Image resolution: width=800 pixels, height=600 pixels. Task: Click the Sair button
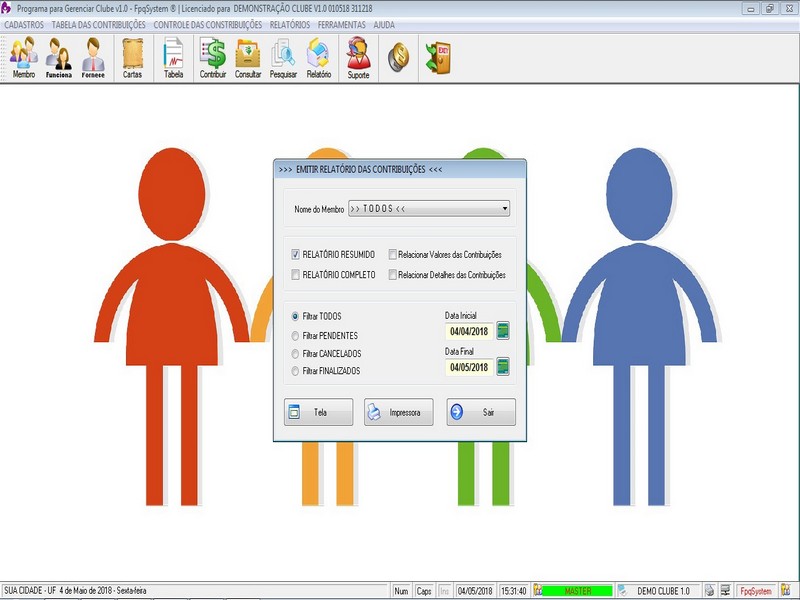point(481,412)
